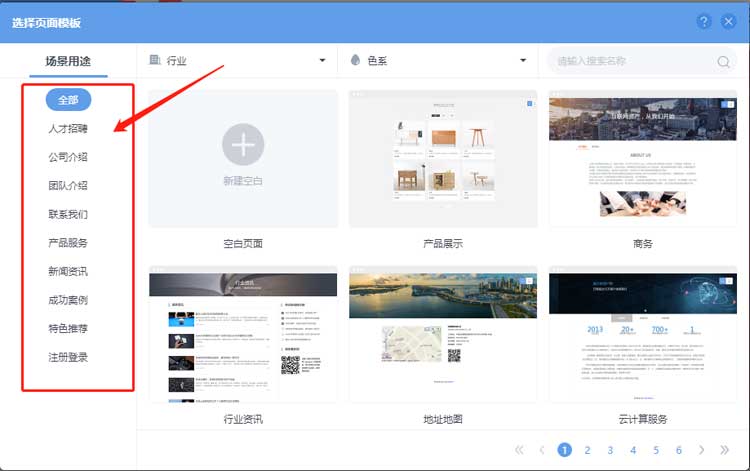Click the help question mark icon
The image size is (750, 471).
point(704,21)
